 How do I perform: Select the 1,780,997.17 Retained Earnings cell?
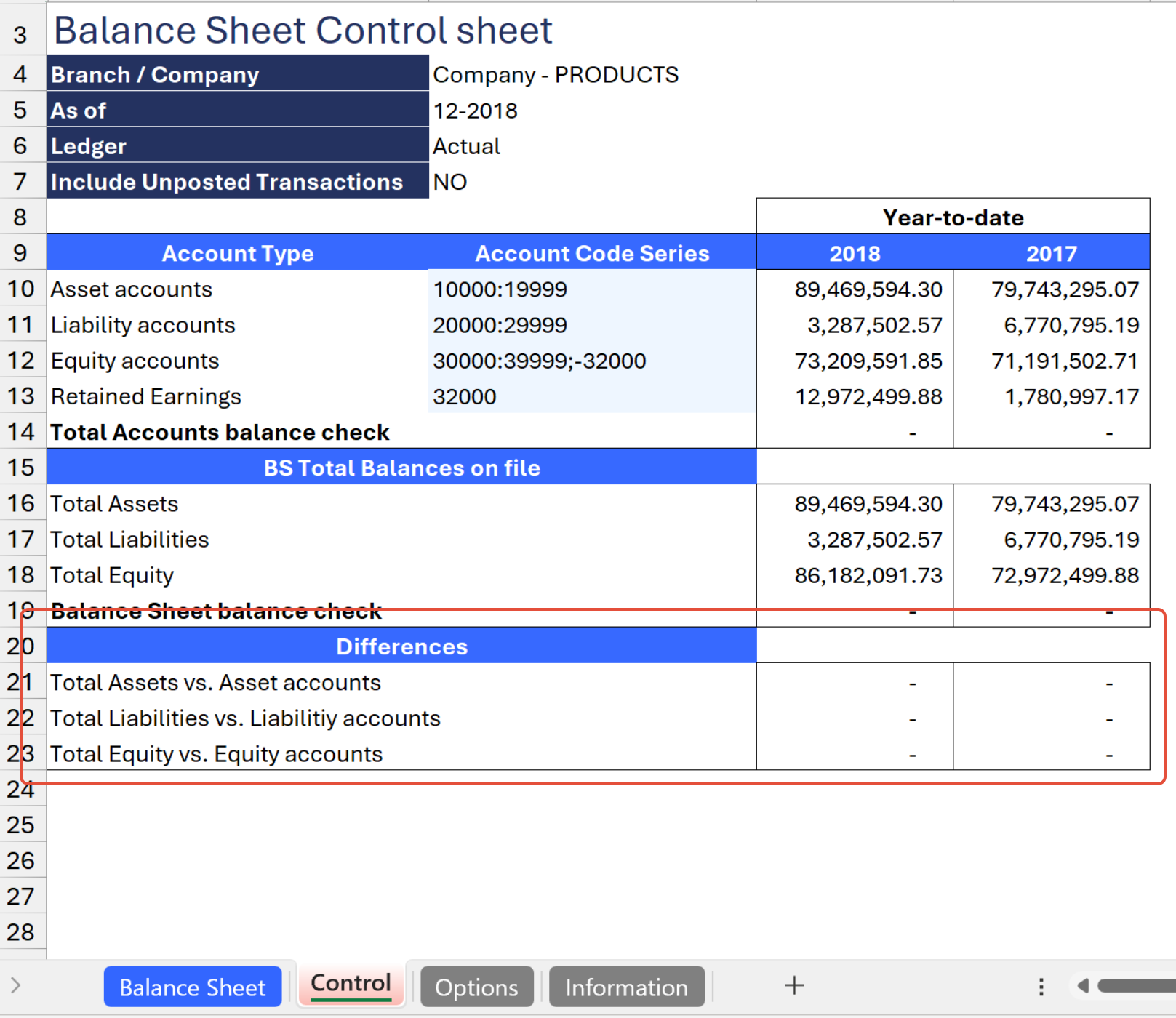click(1052, 396)
